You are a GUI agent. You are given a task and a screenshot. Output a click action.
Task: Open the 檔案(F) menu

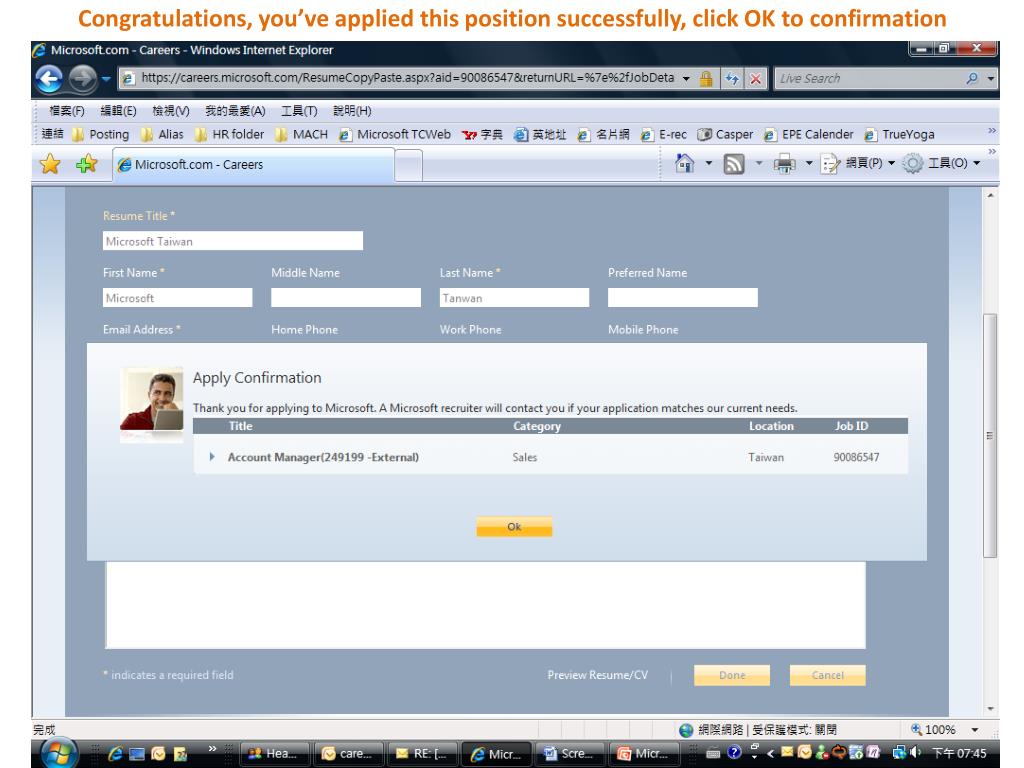(67, 111)
